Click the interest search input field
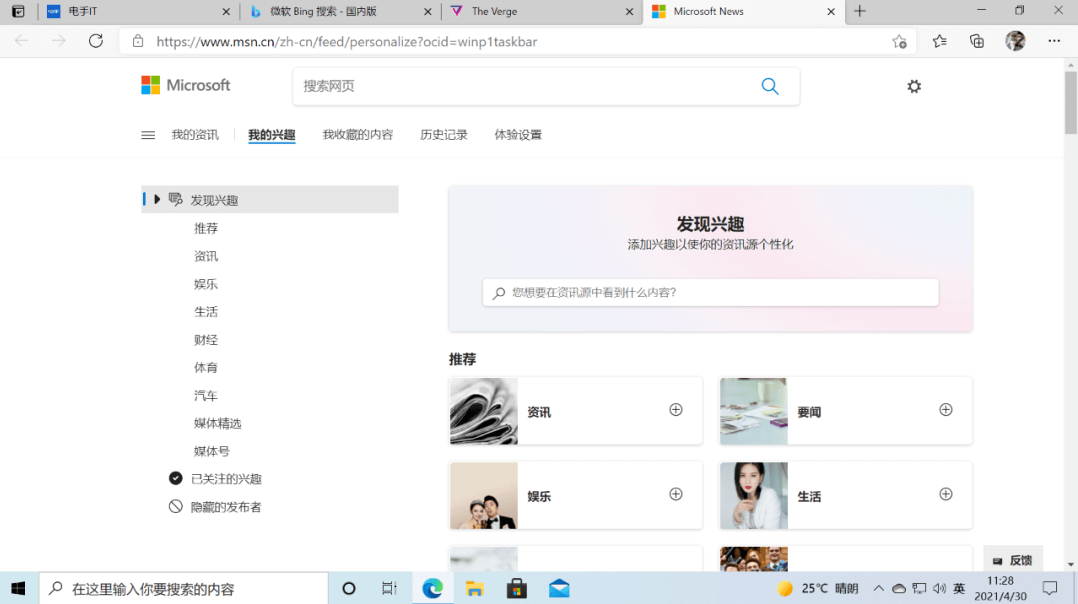Screen dimensions: 1078x604 710,292
